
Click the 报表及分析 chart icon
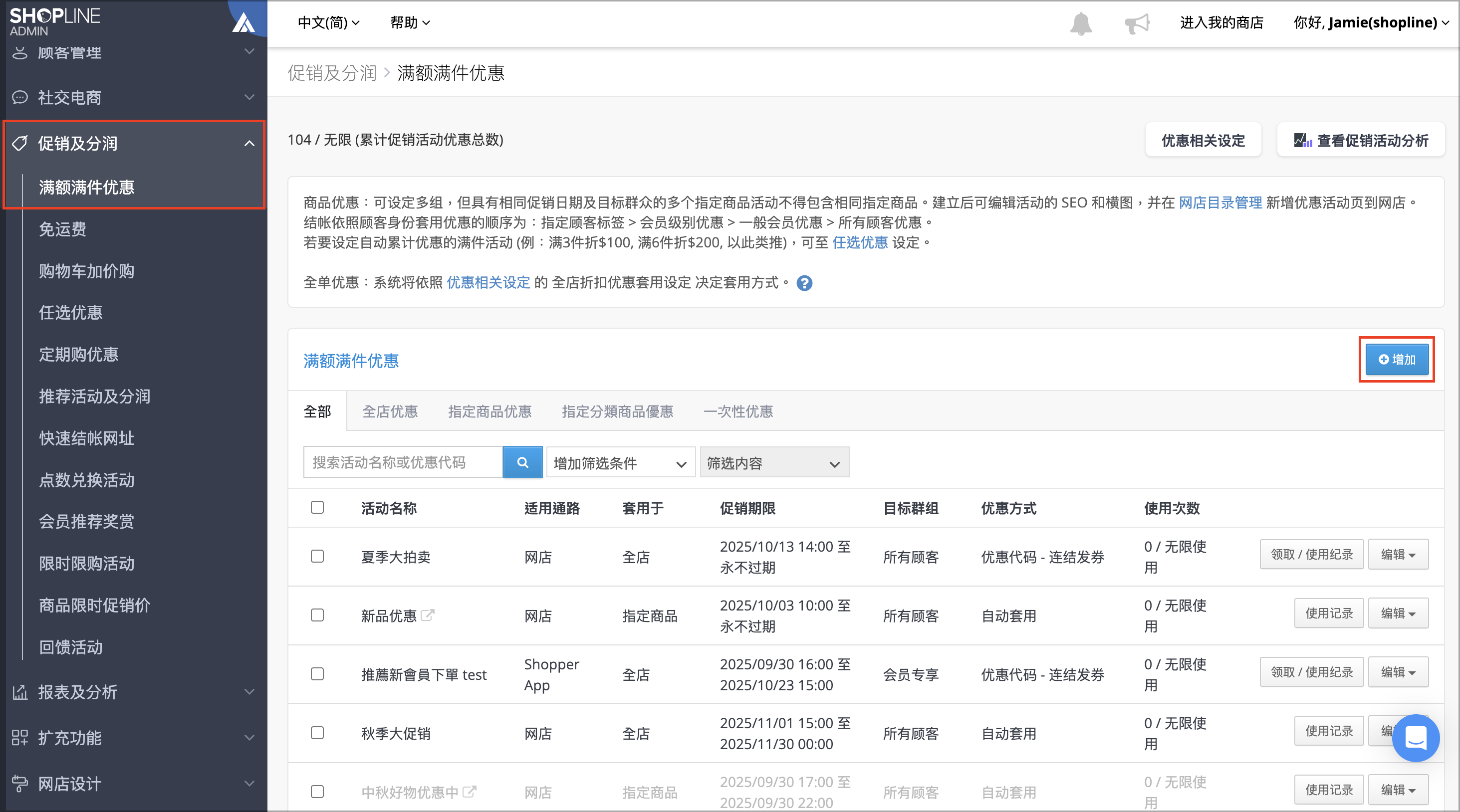point(20,692)
